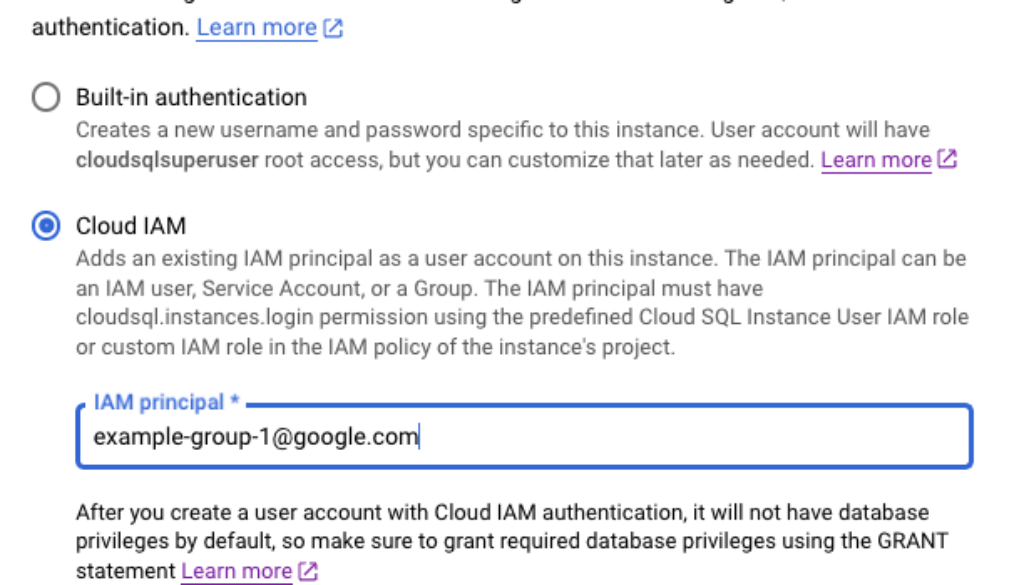1024x585 pixels.
Task: Click the example-group-1@google.com text in the field
Action: click(x=255, y=437)
